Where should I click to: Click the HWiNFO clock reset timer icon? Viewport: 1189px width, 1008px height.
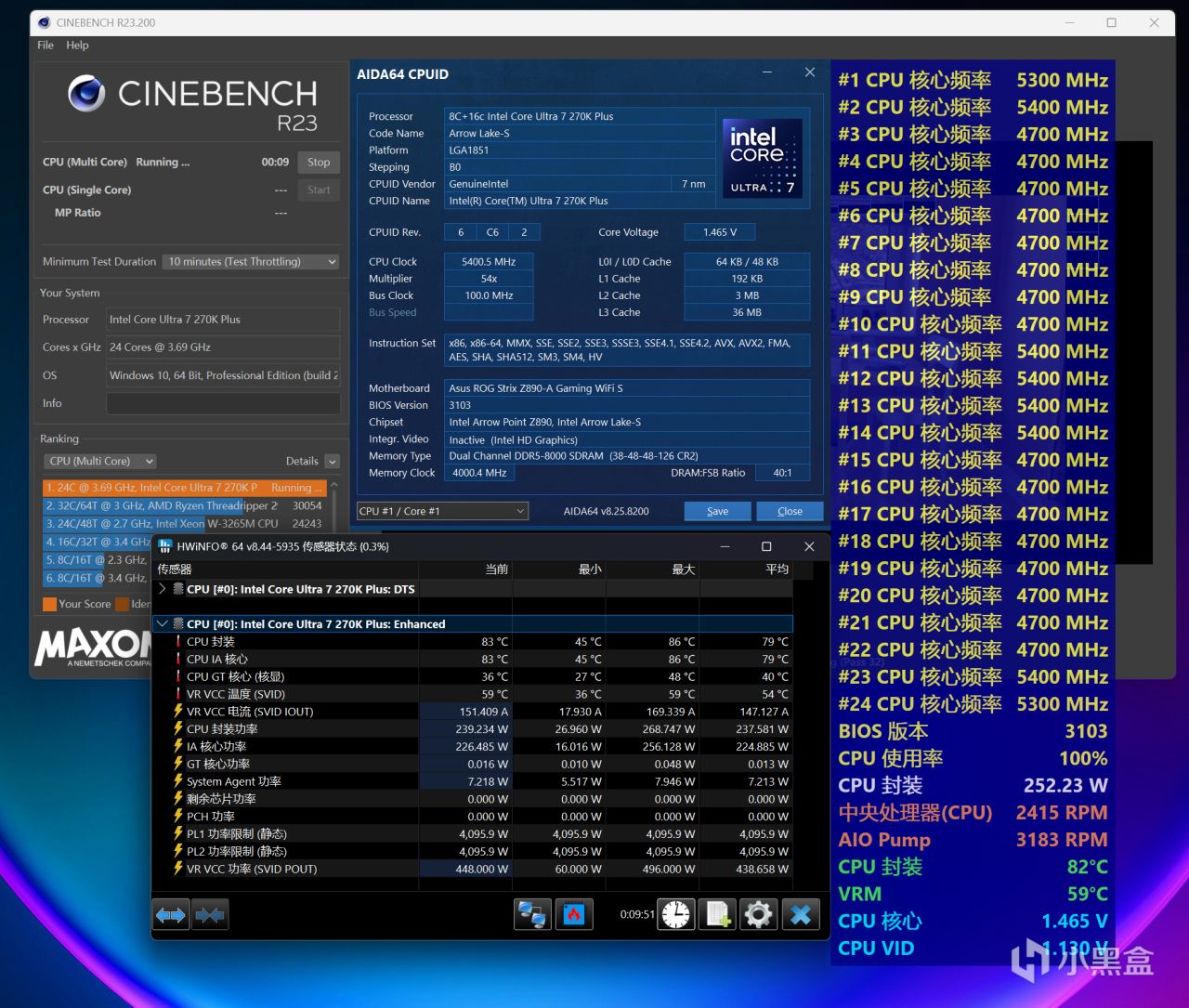[x=676, y=915]
